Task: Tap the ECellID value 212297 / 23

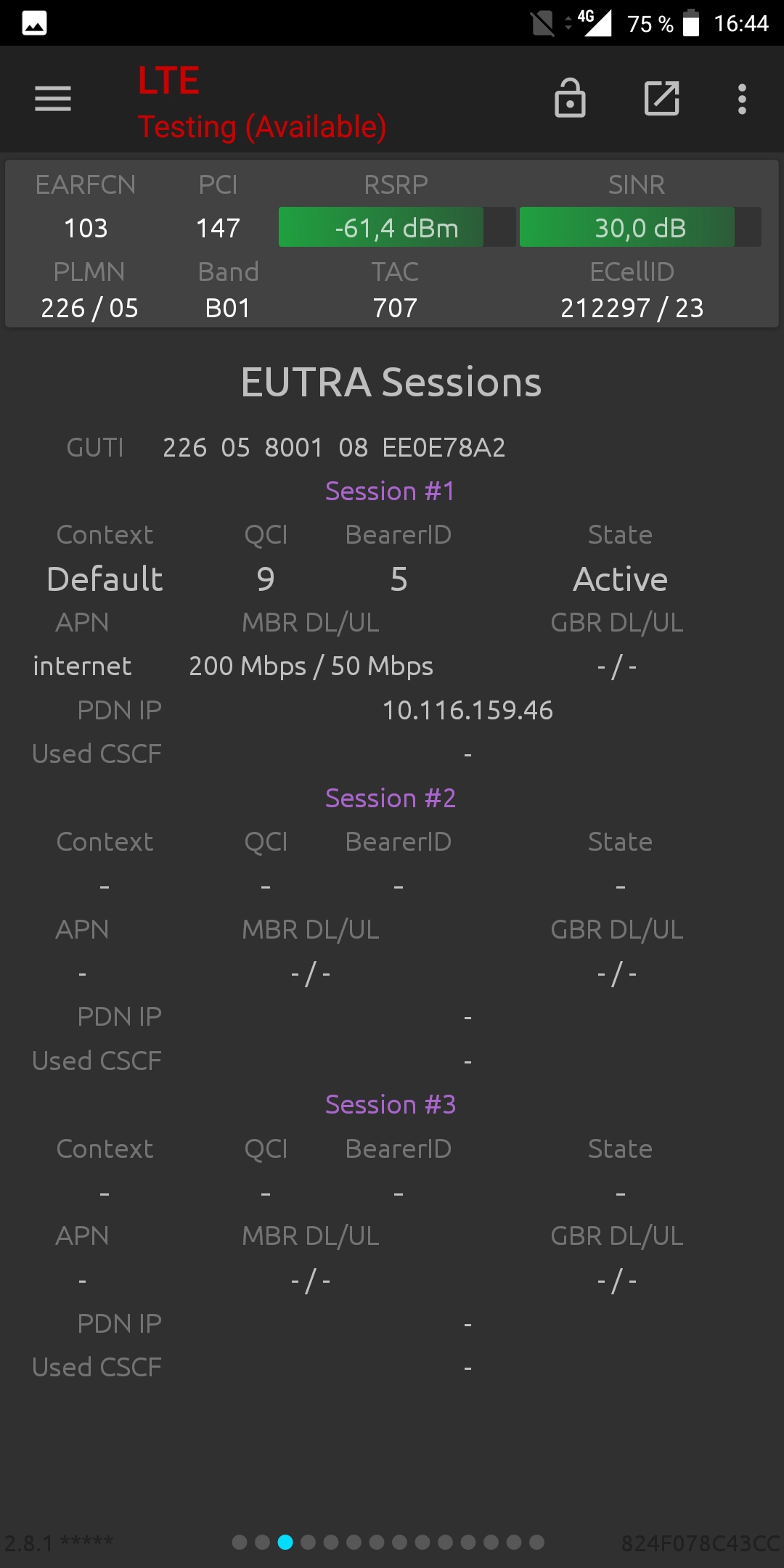Action: (632, 309)
